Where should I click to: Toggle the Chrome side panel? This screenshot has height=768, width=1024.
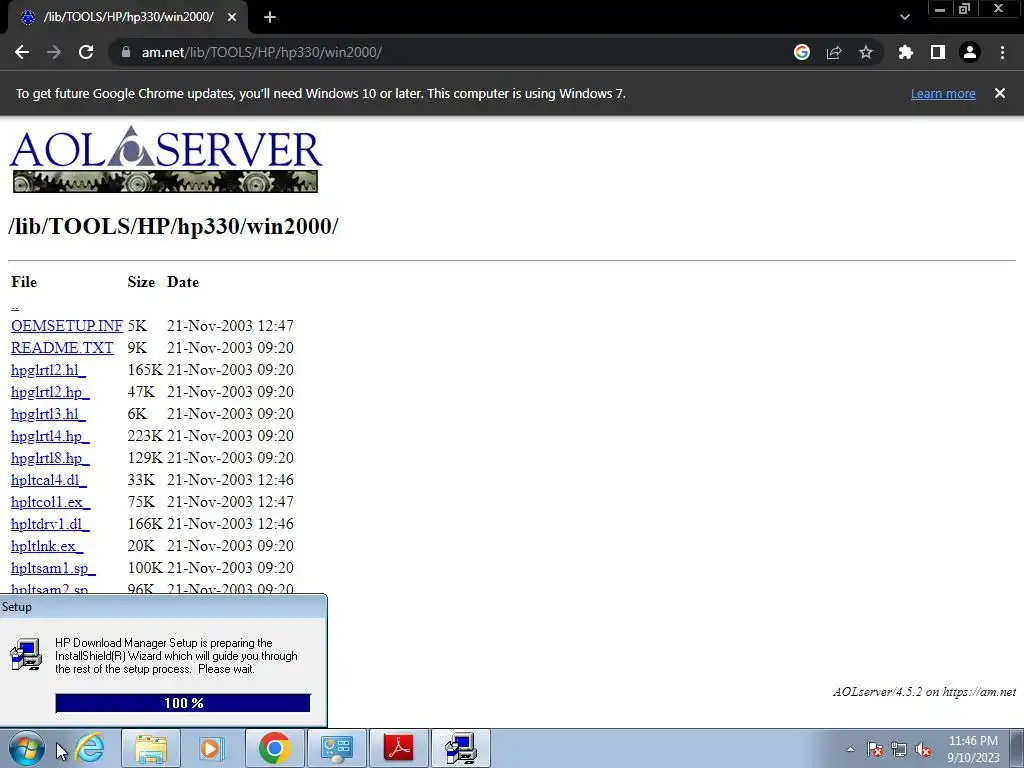pos(938,52)
